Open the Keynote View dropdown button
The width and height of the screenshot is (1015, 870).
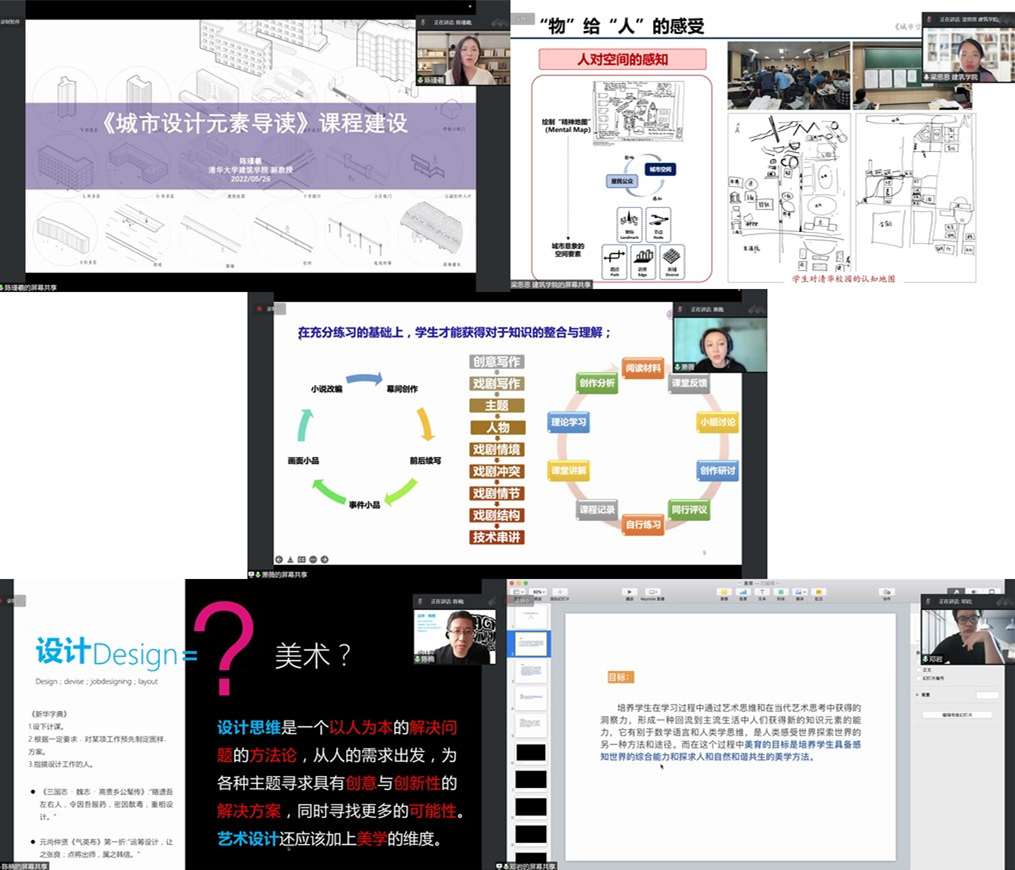click(519, 591)
